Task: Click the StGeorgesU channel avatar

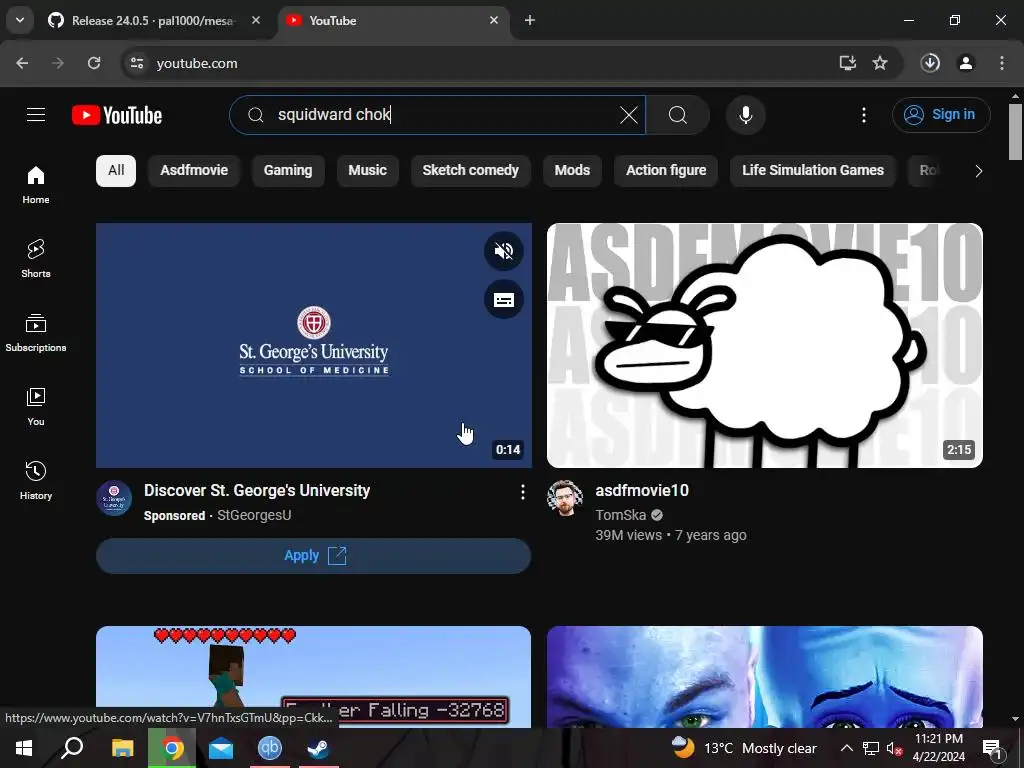Action: point(114,498)
